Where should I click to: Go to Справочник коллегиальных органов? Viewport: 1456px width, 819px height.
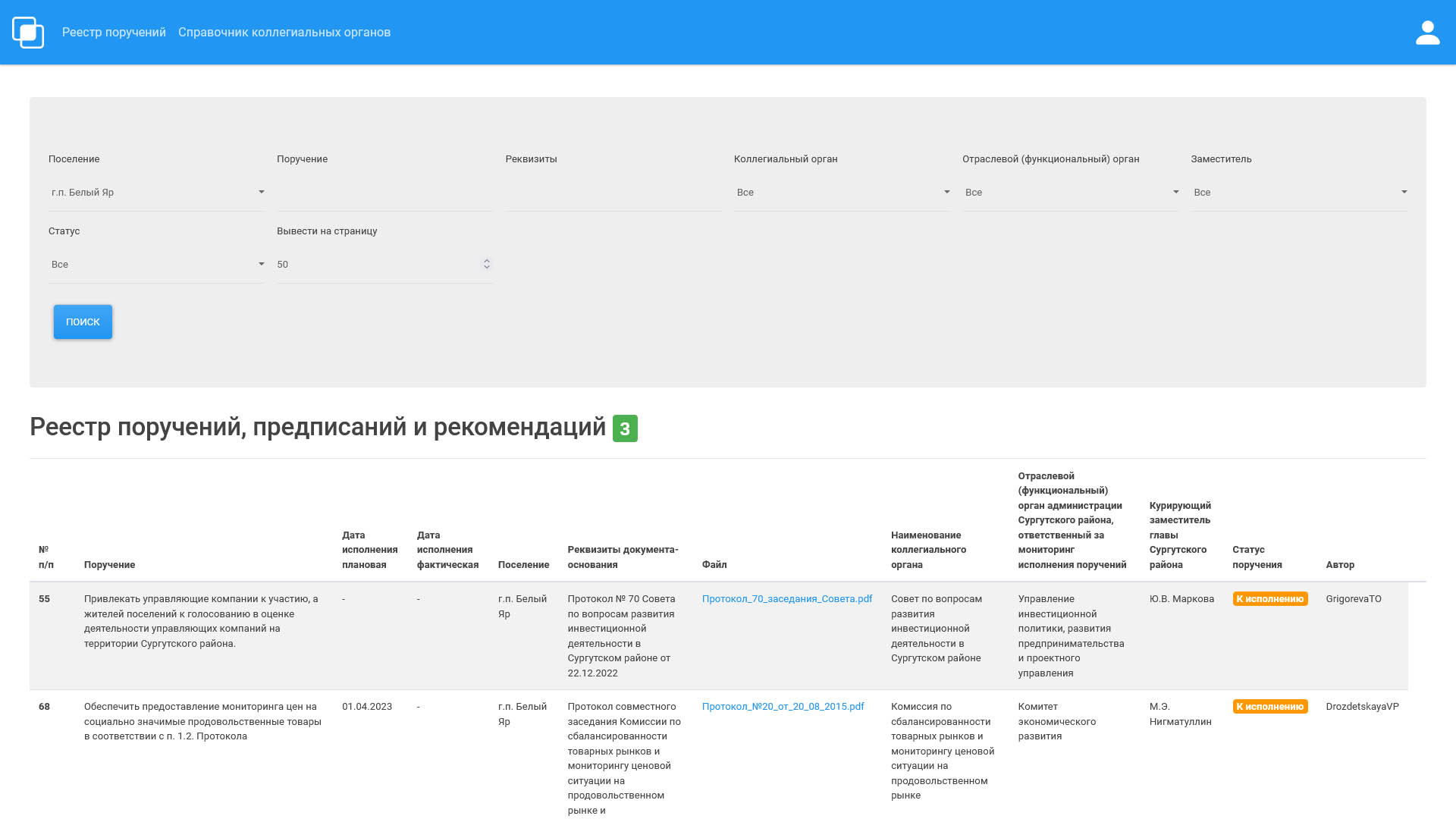click(x=284, y=33)
